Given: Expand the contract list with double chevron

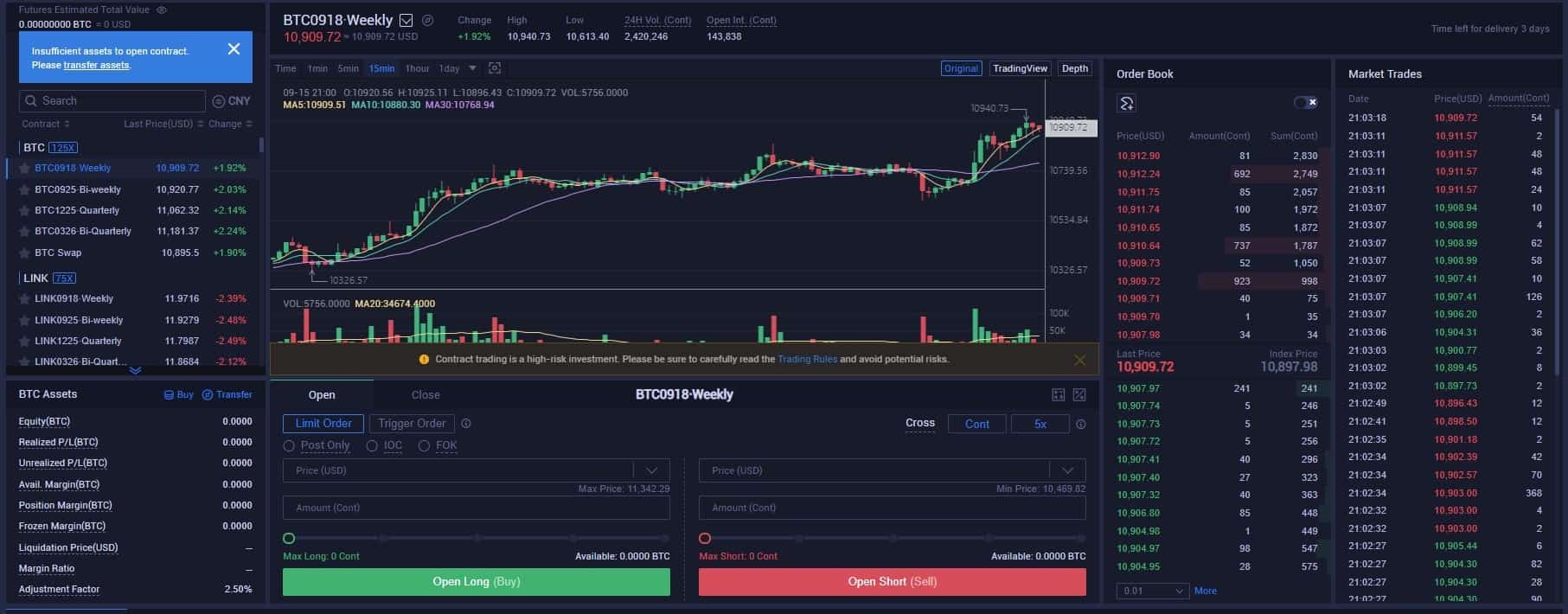Looking at the screenshot, I should pyautogui.click(x=135, y=370).
